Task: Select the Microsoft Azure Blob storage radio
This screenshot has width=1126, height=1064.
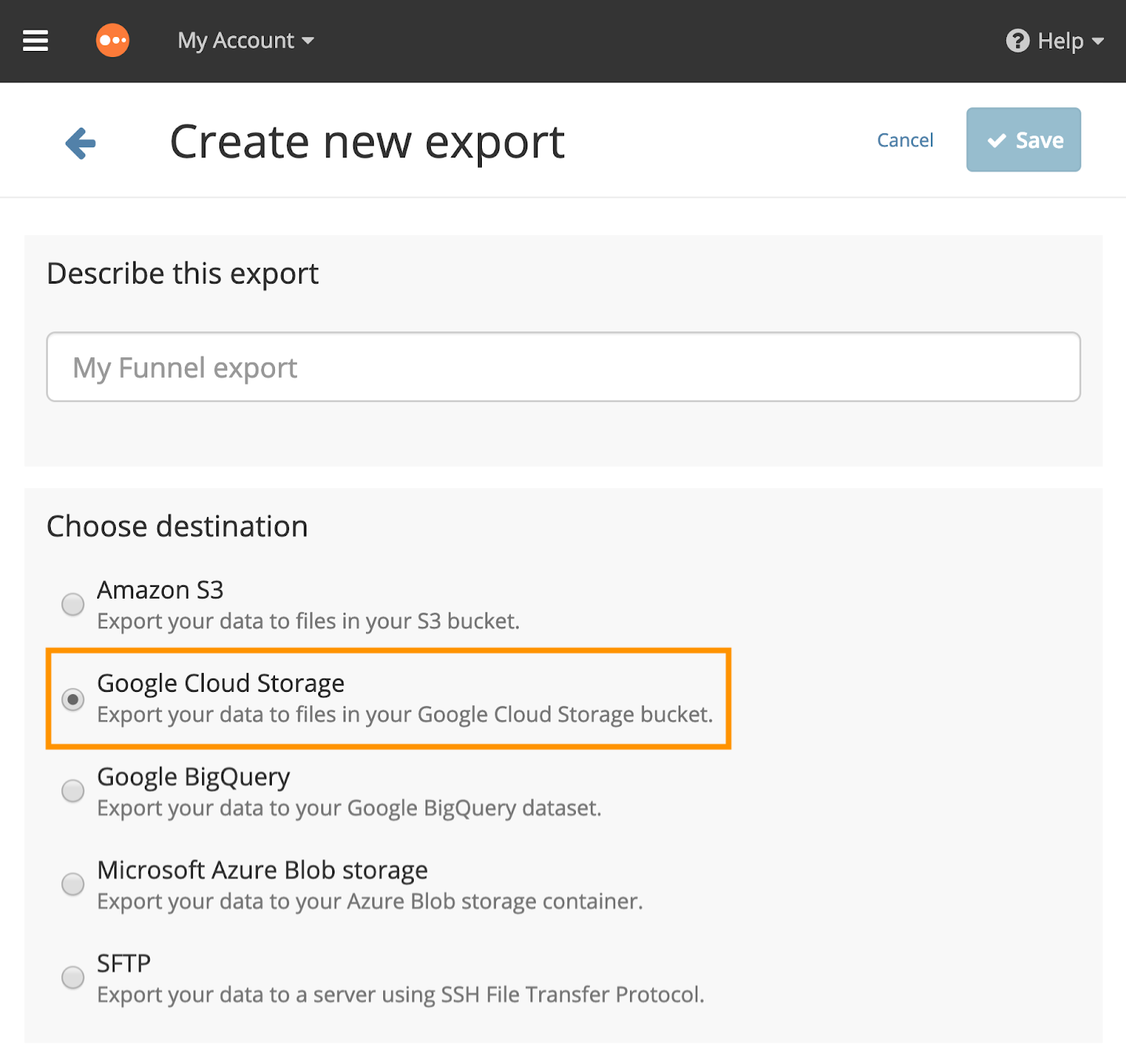Action: tap(73, 884)
